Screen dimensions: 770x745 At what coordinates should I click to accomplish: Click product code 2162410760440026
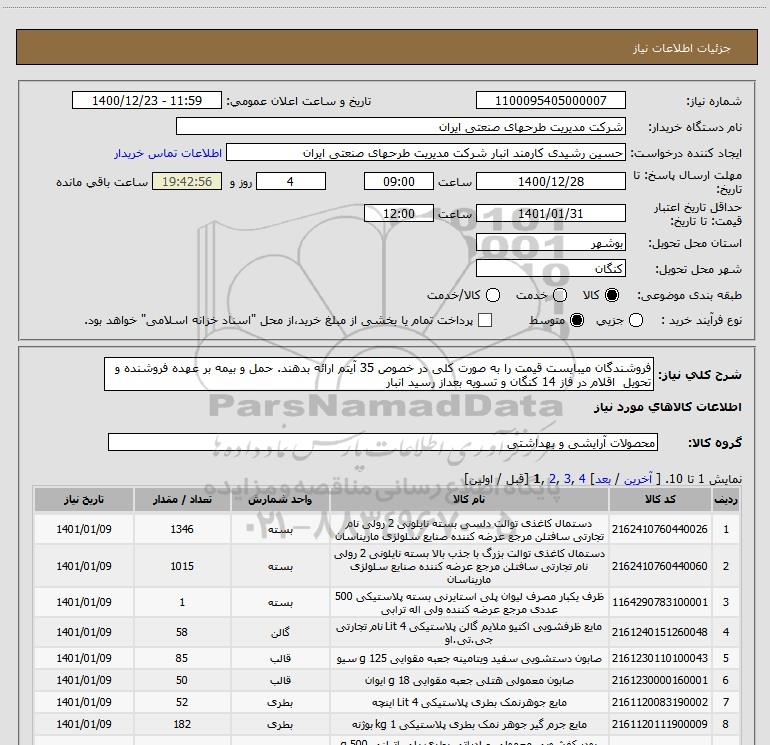(x=660, y=529)
